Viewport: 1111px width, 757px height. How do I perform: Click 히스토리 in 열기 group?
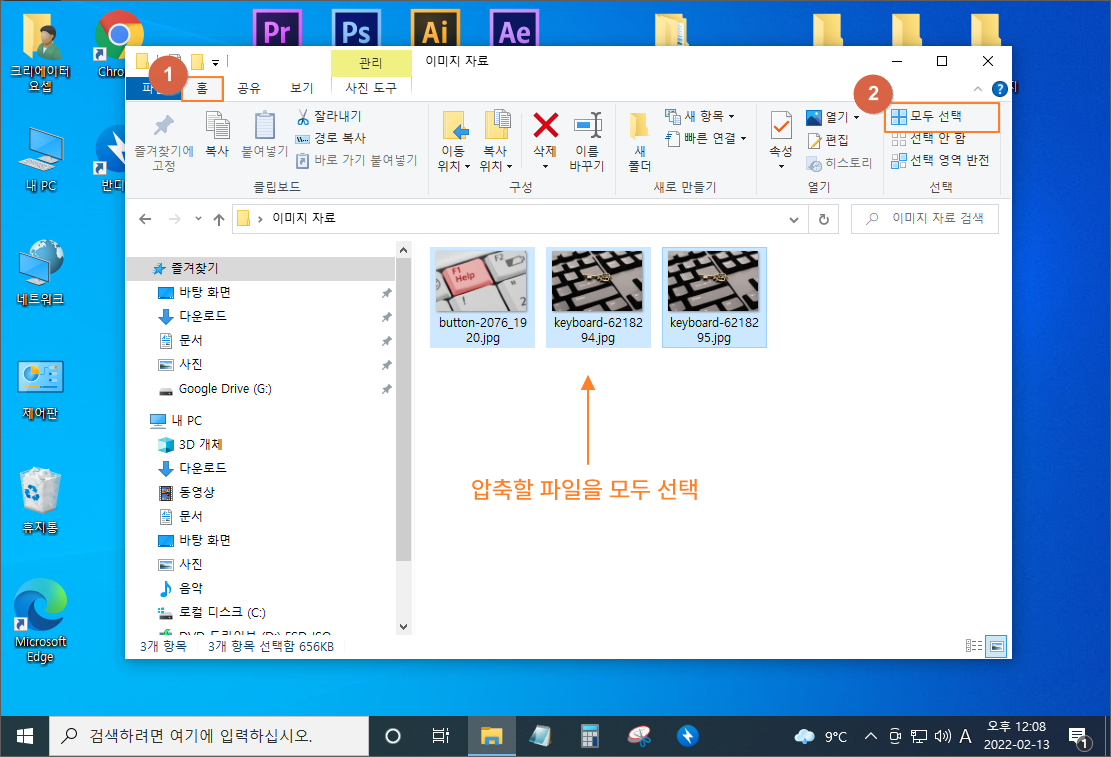point(840,163)
